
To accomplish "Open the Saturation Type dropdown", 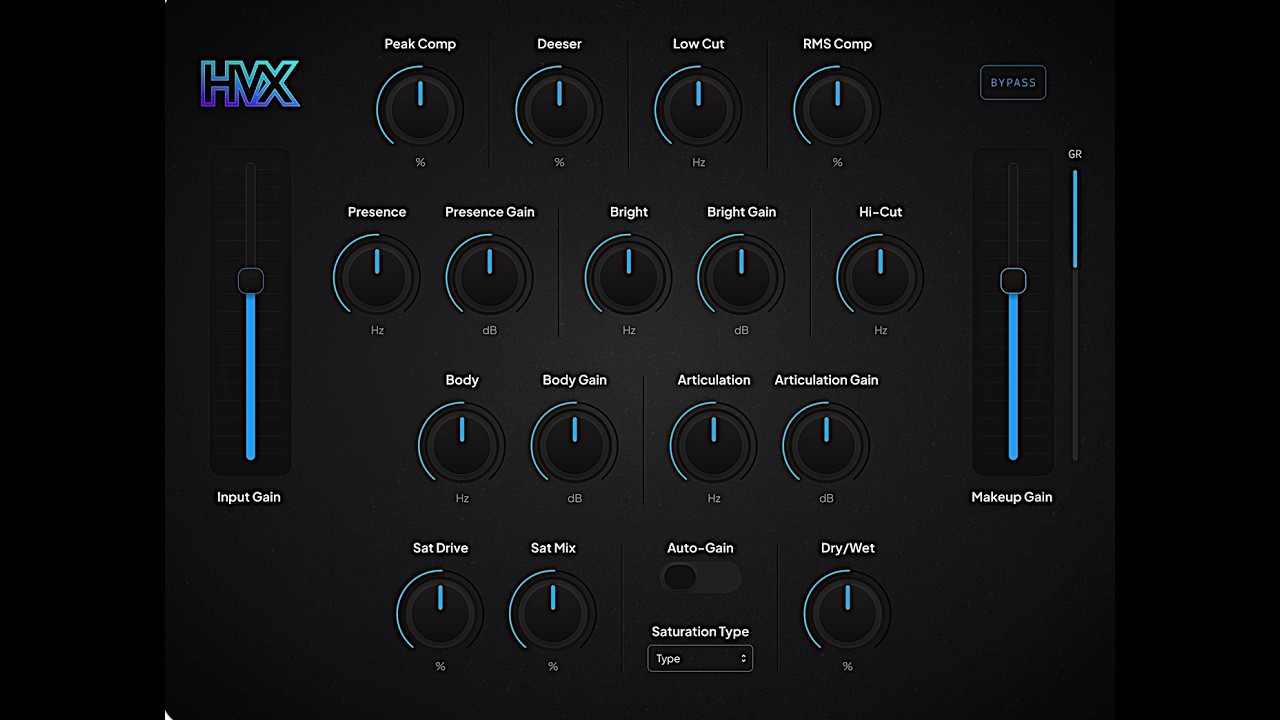I will point(700,658).
